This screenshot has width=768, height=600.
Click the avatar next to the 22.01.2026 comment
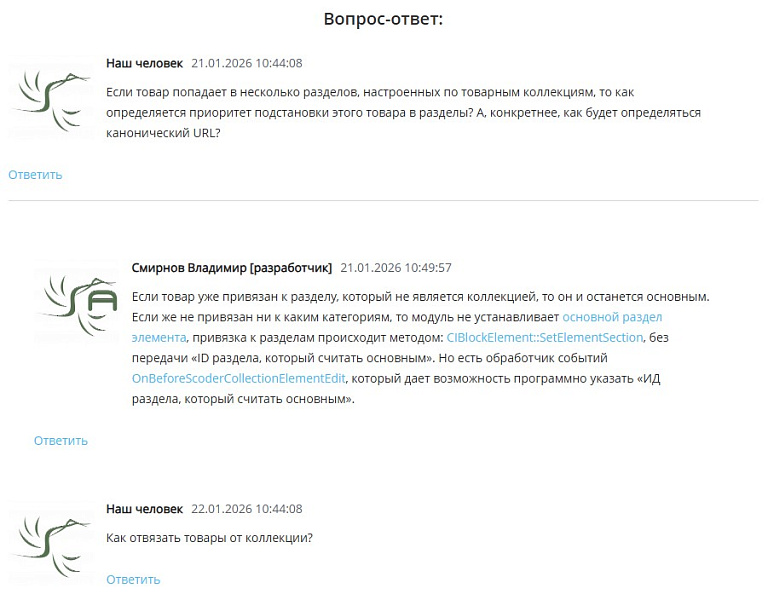coord(51,544)
